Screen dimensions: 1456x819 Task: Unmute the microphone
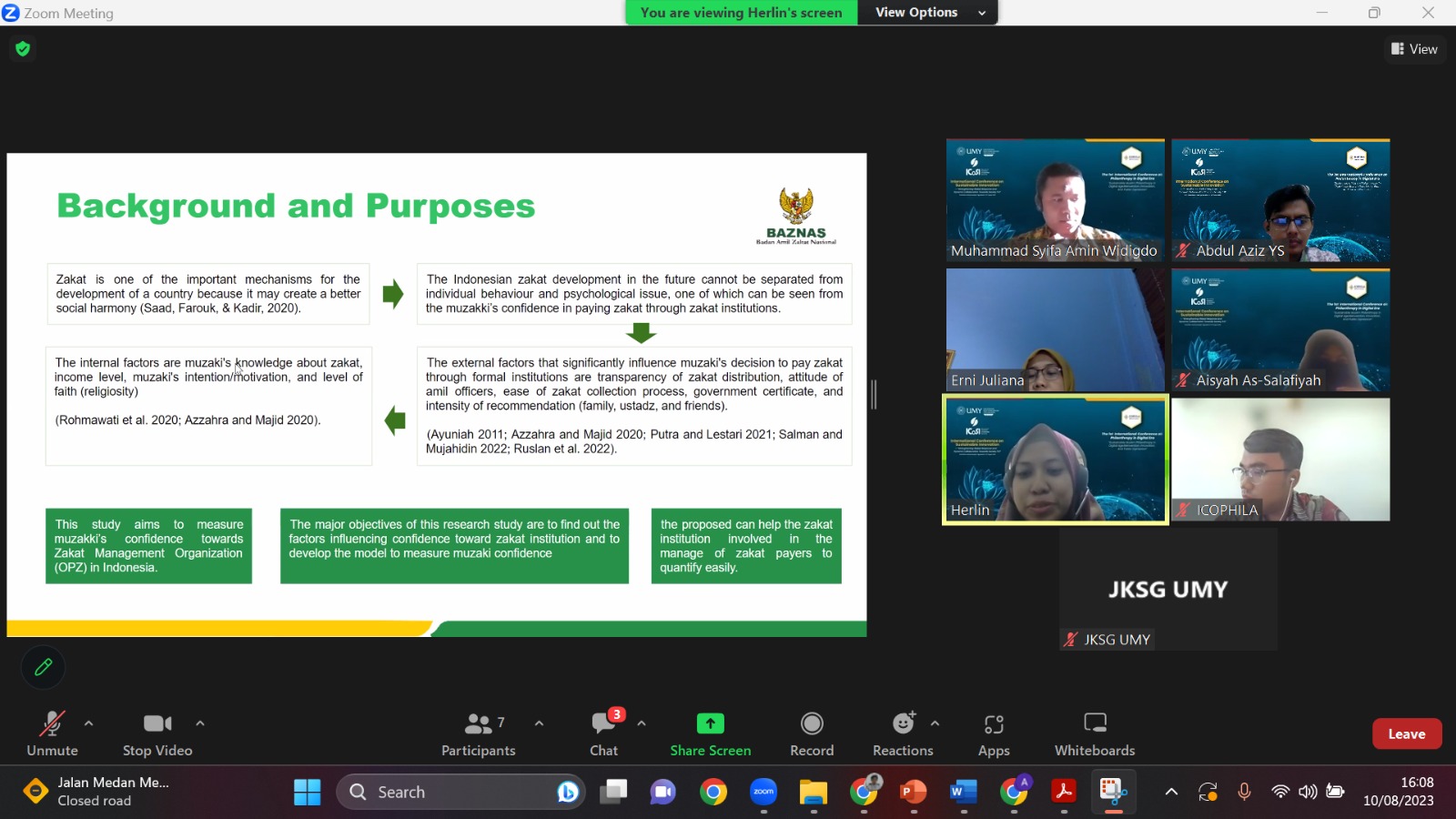pyautogui.click(x=52, y=733)
